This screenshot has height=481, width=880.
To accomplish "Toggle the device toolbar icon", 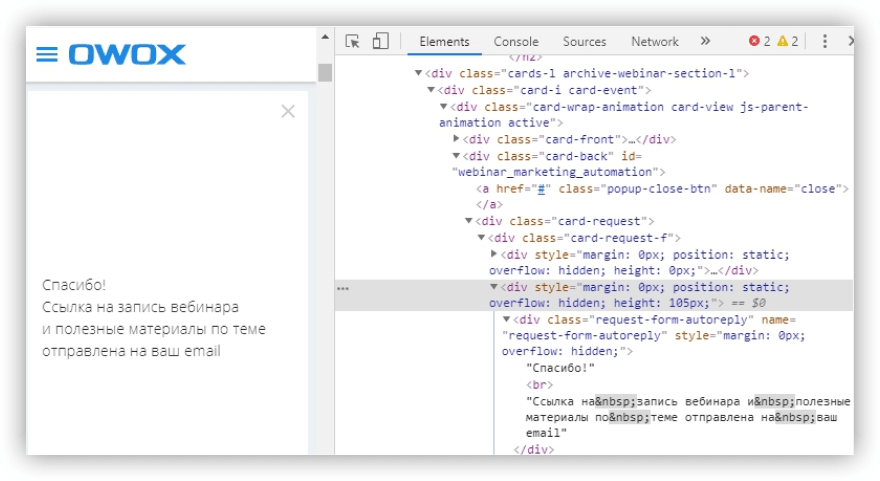I will (380, 41).
